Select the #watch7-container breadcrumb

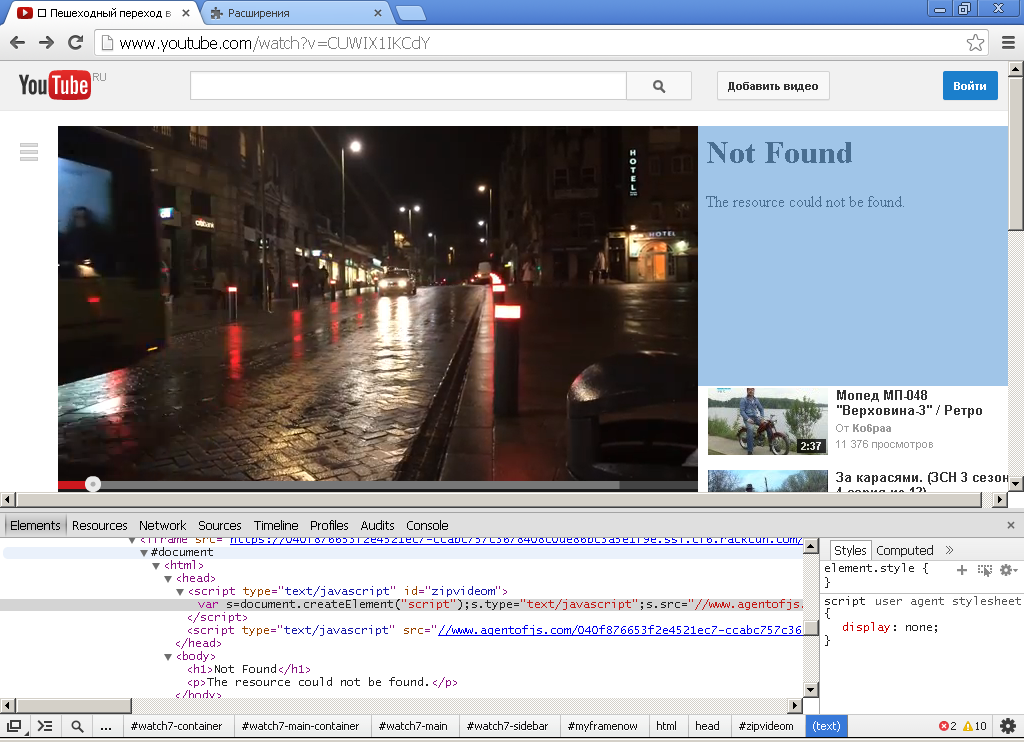pyautogui.click(x=176, y=726)
